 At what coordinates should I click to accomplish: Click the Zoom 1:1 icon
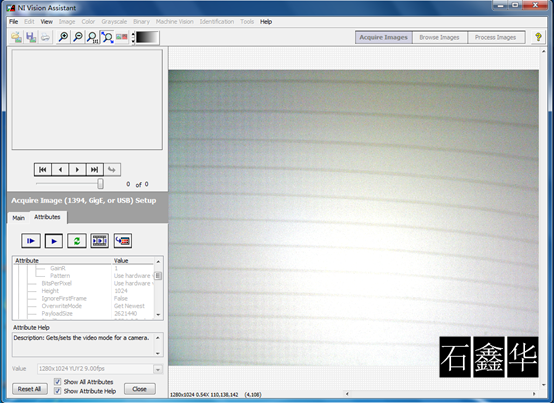tap(93, 37)
